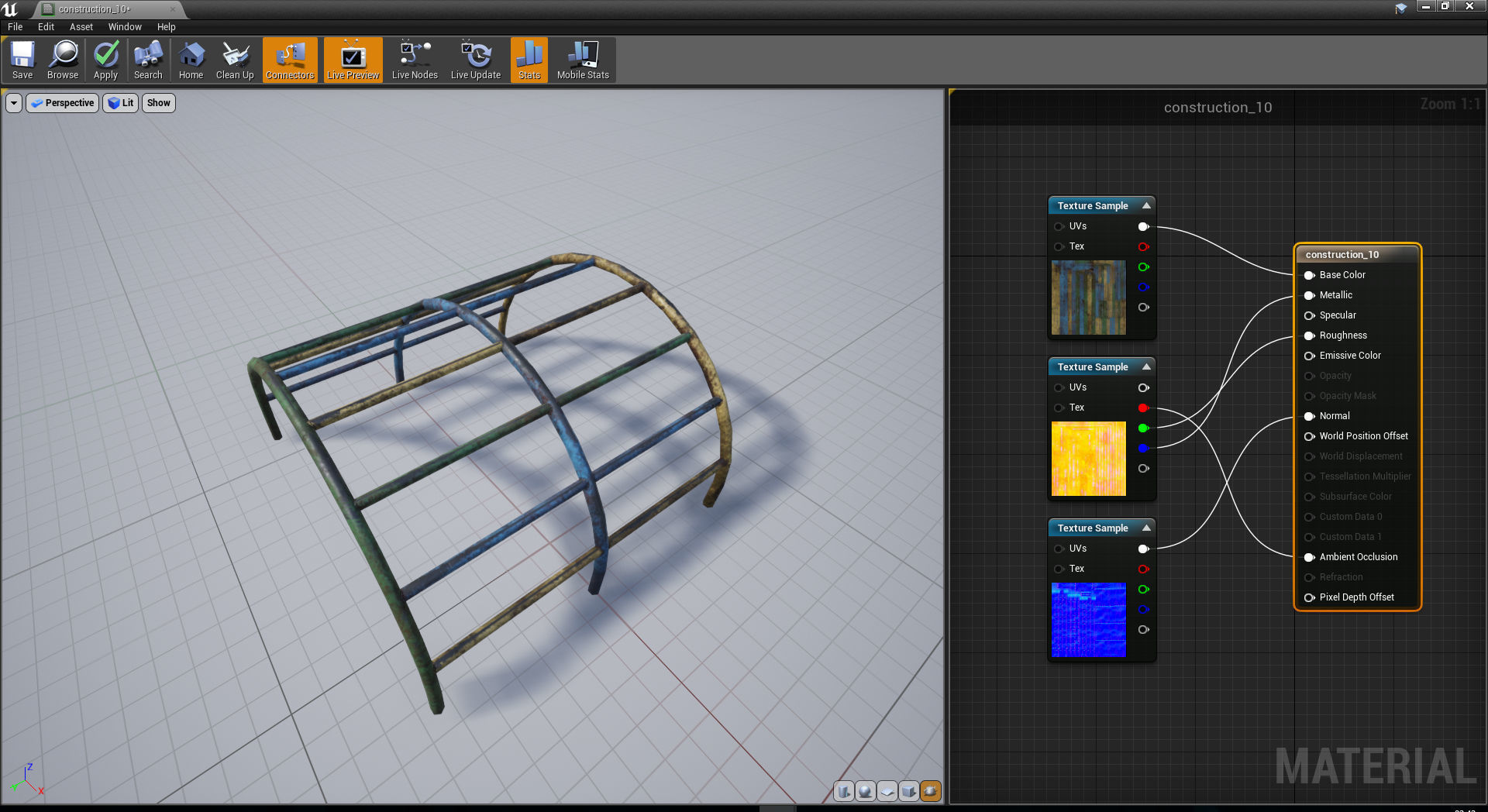This screenshot has width=1488, height=812.
Task: Click top Texture Sample green output pin
Action: coord(1143,267)
